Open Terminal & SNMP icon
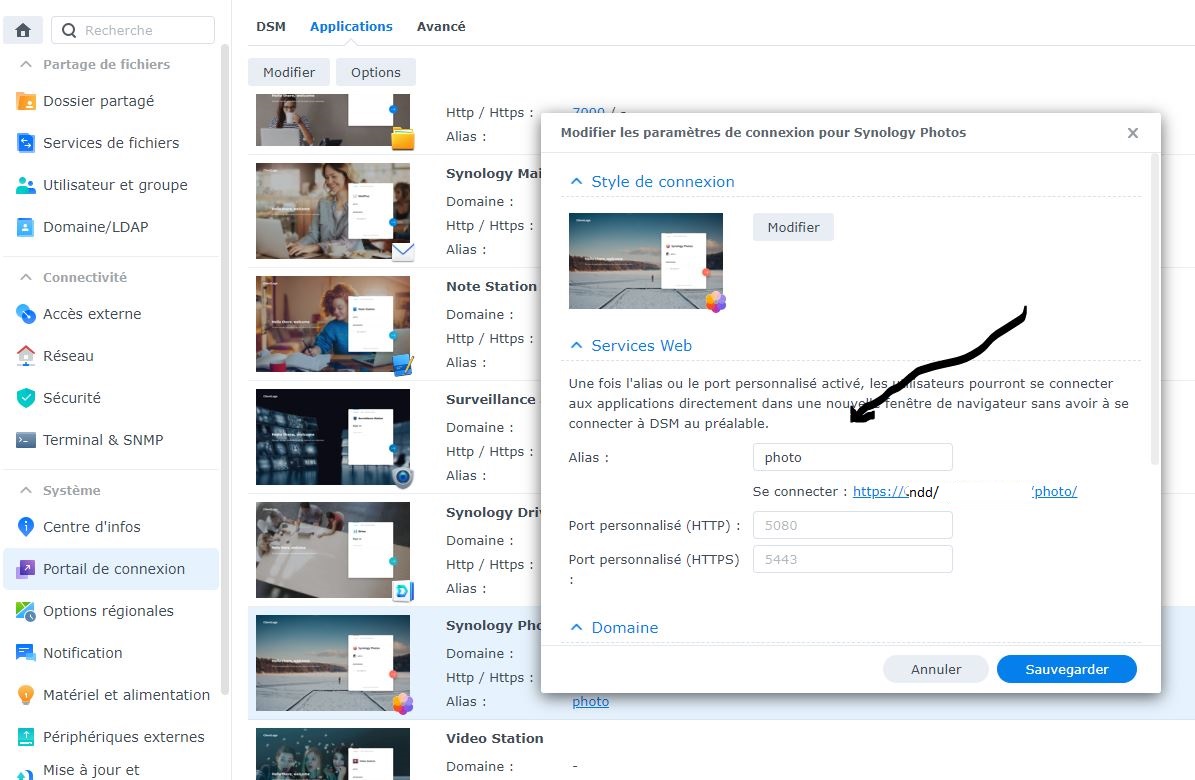 tap(26, 439)
